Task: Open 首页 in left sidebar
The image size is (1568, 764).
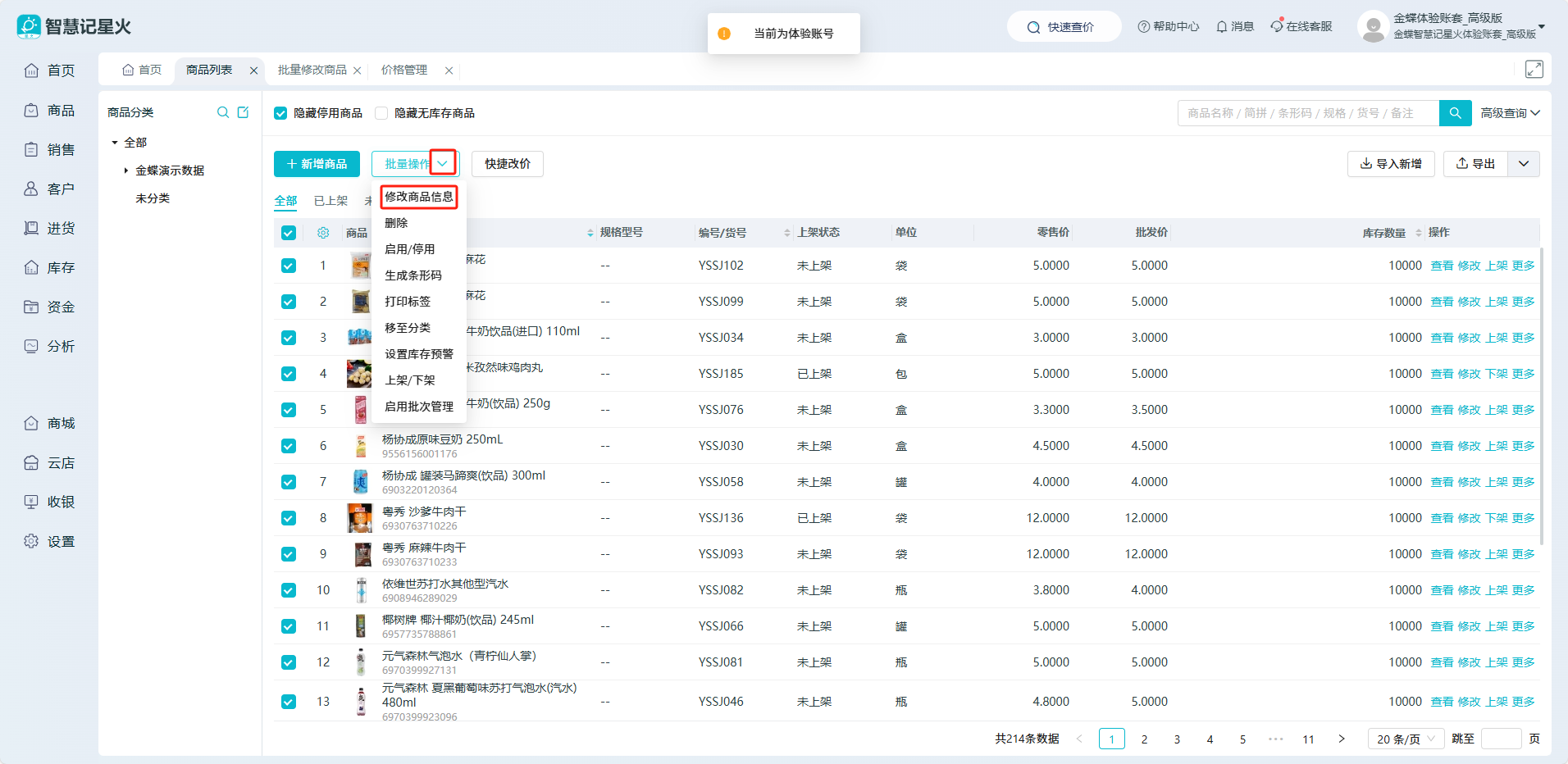Action: (x=49, y=70)
